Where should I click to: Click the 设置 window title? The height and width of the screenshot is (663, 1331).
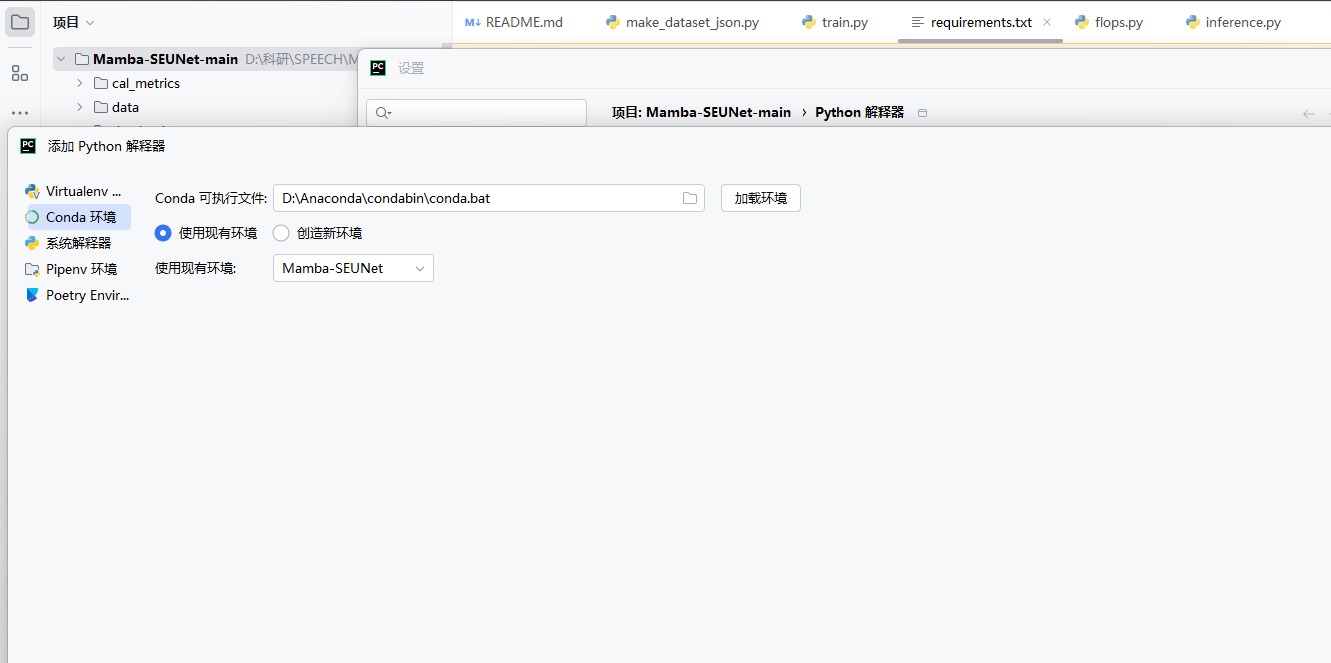click(411, 68)
